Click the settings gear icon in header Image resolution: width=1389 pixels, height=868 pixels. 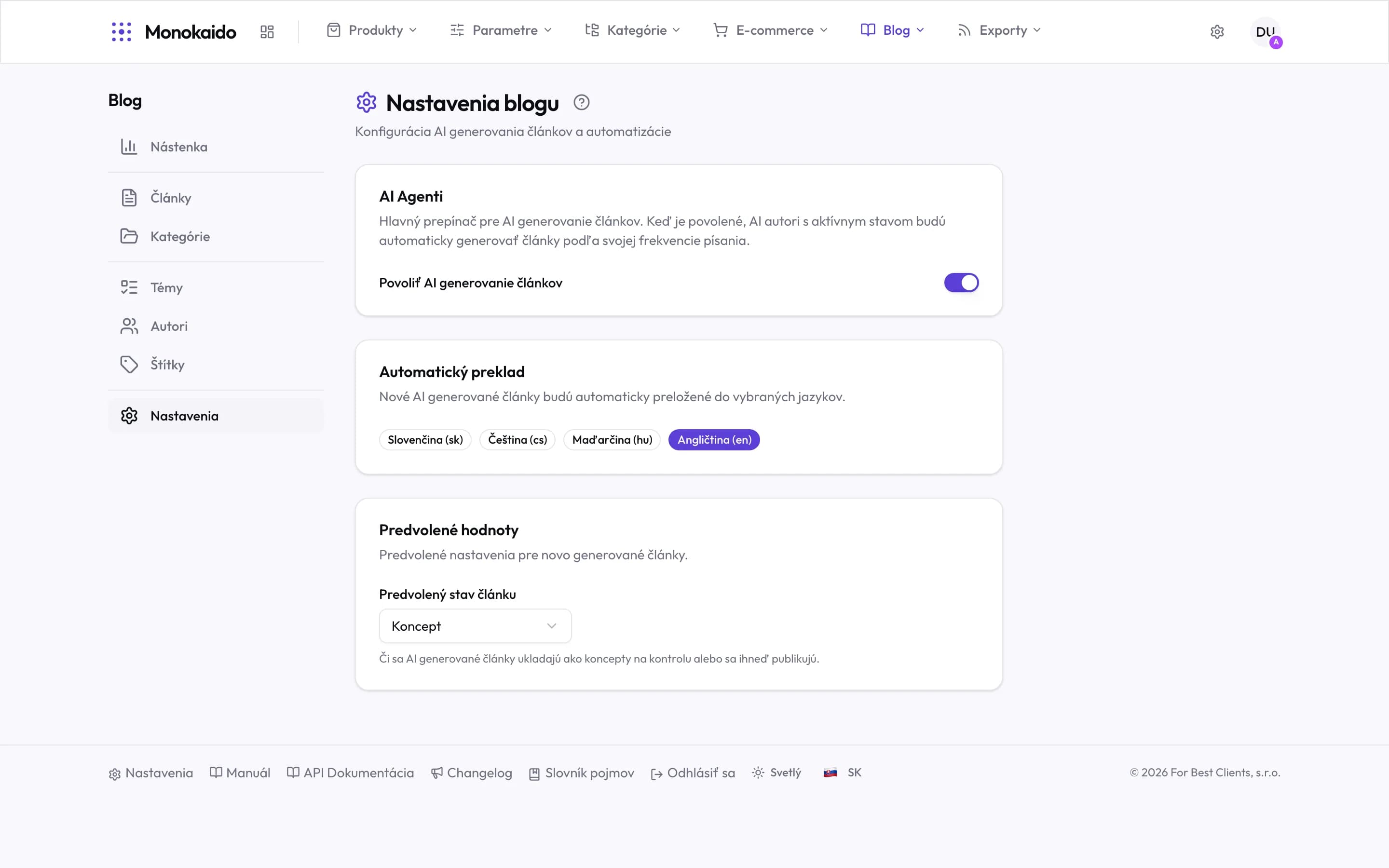pyautogui.click(x=1217, y=31)
